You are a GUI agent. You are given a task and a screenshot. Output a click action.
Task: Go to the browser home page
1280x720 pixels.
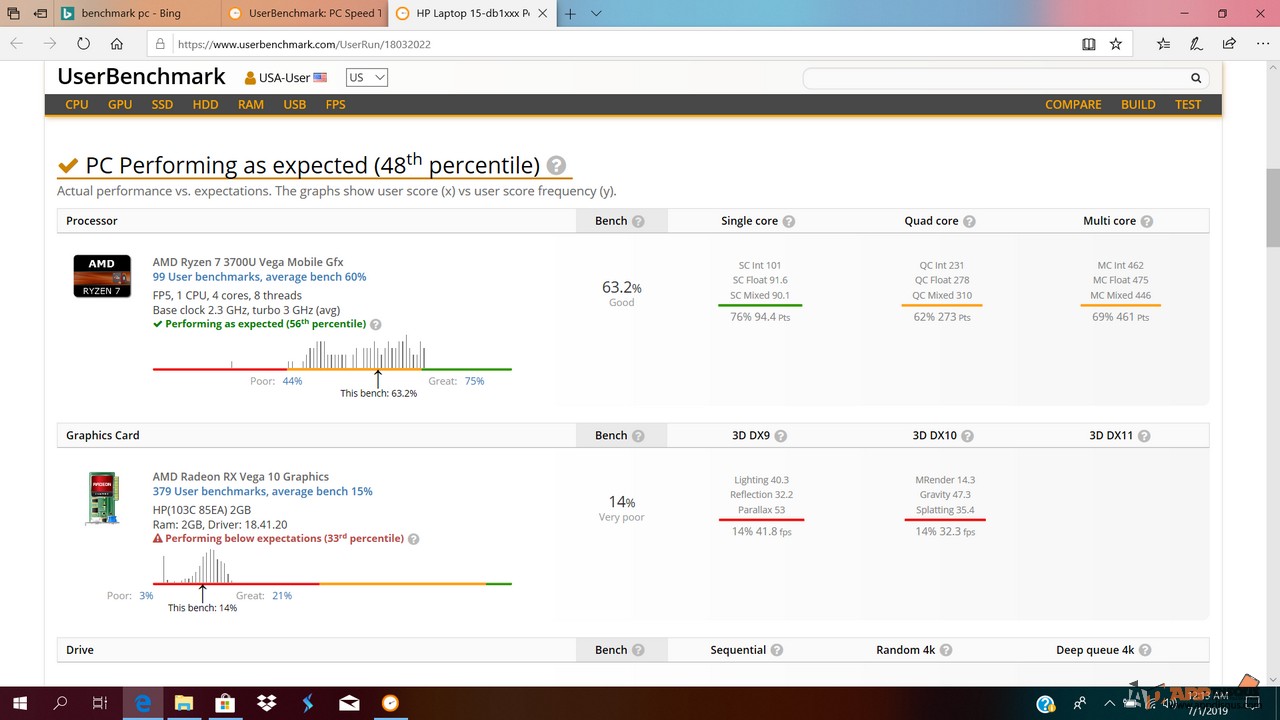[x=117, y=44]
